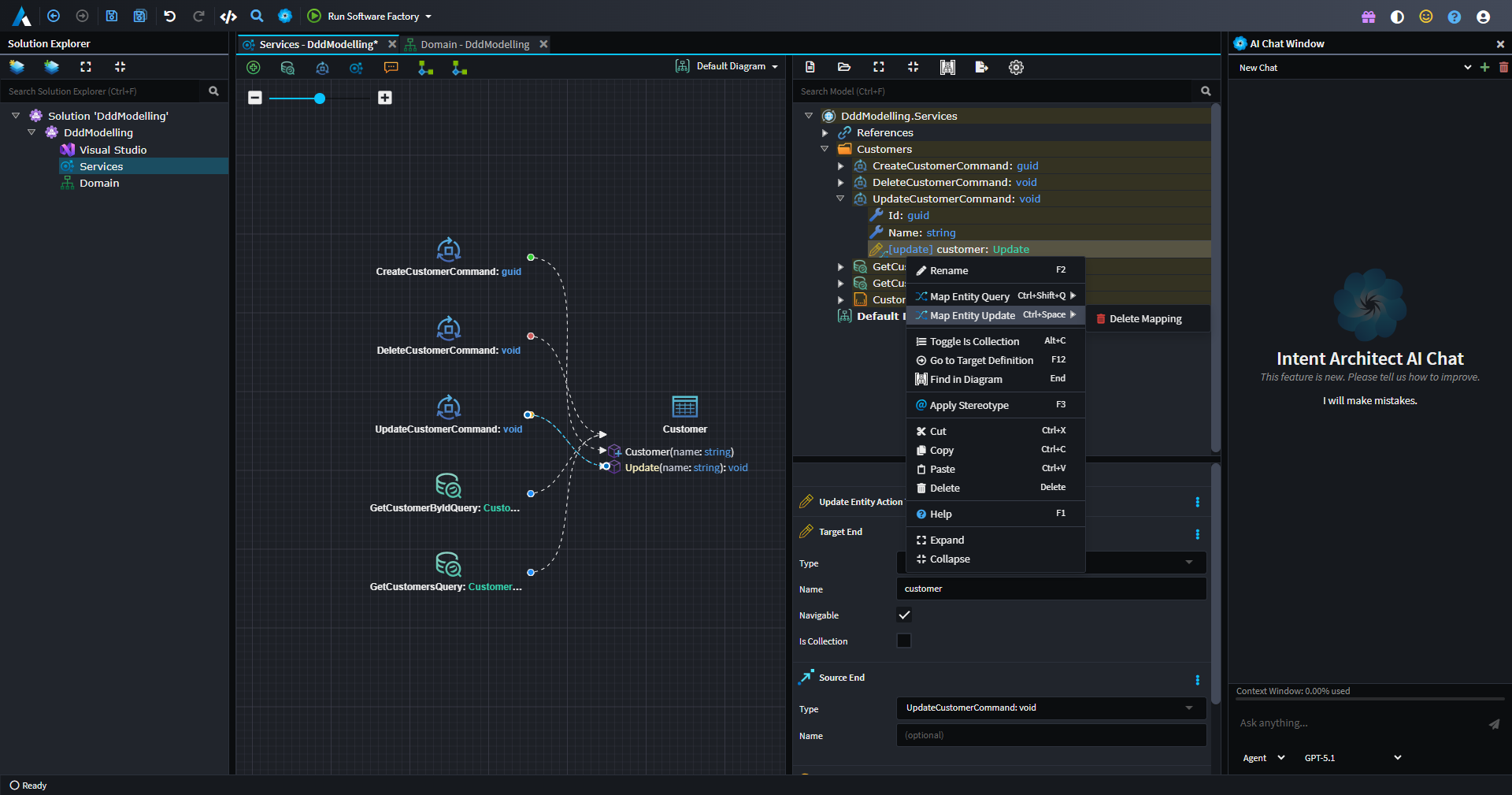This screenshot has height=795, width=1512.
Task: Click the orange comment tool in the diagram toolbar
Action: 391,68
